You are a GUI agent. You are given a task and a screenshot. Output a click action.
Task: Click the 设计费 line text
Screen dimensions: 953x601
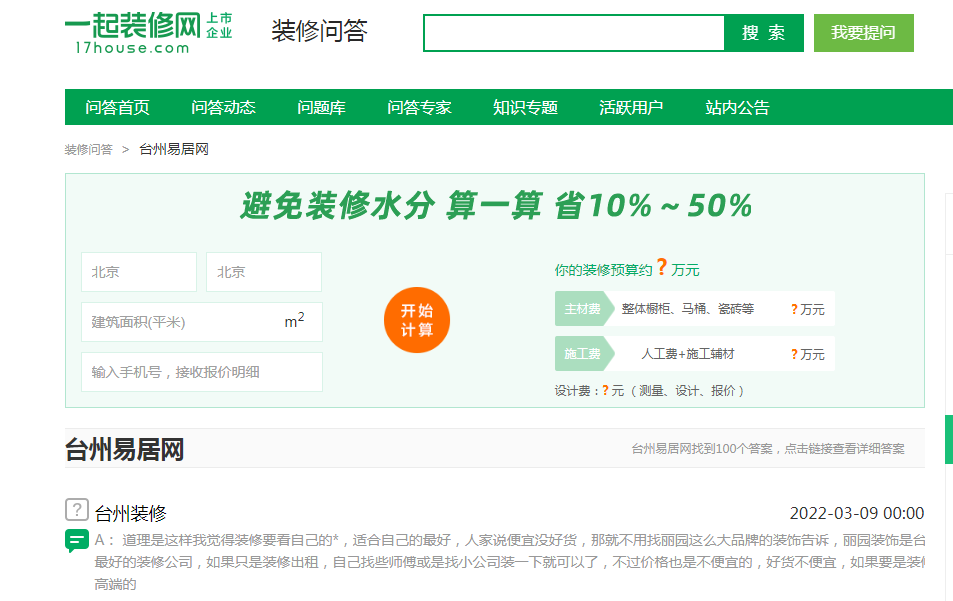tap(649, 391)
